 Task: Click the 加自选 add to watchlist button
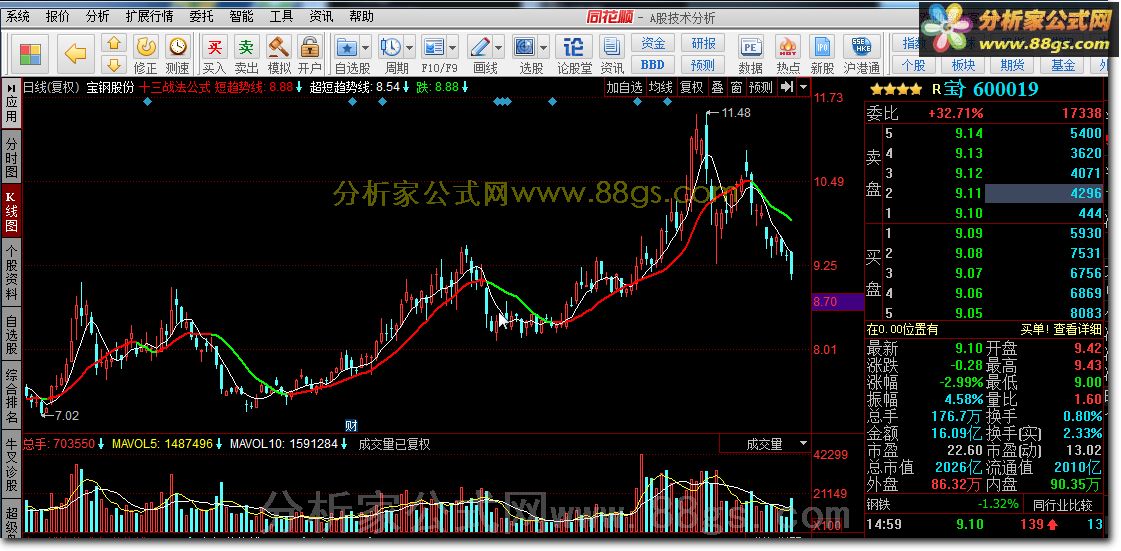pos(624,87)
